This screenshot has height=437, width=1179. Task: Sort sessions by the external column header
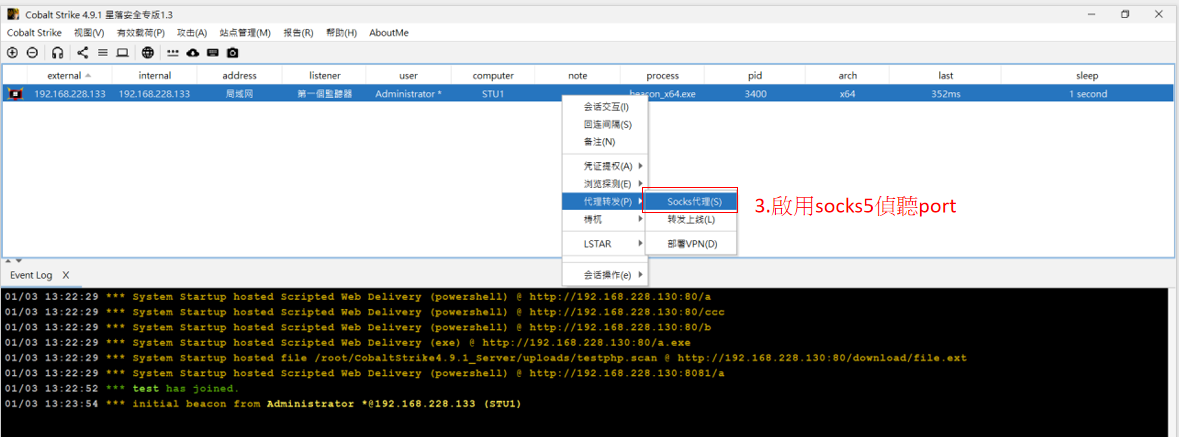coord(69,75)
